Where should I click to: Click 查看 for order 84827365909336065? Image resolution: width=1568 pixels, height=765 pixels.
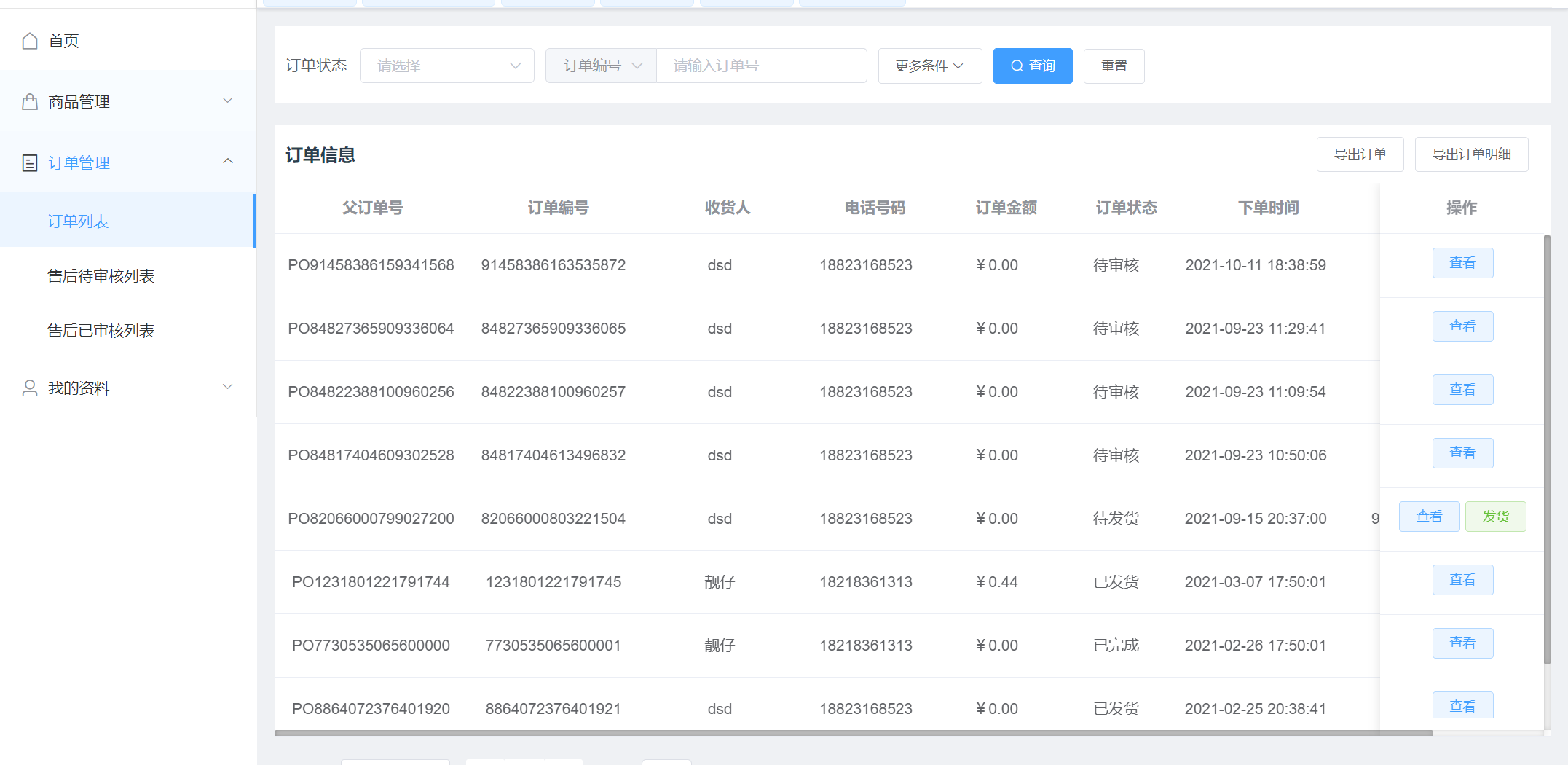[1462, 326]
